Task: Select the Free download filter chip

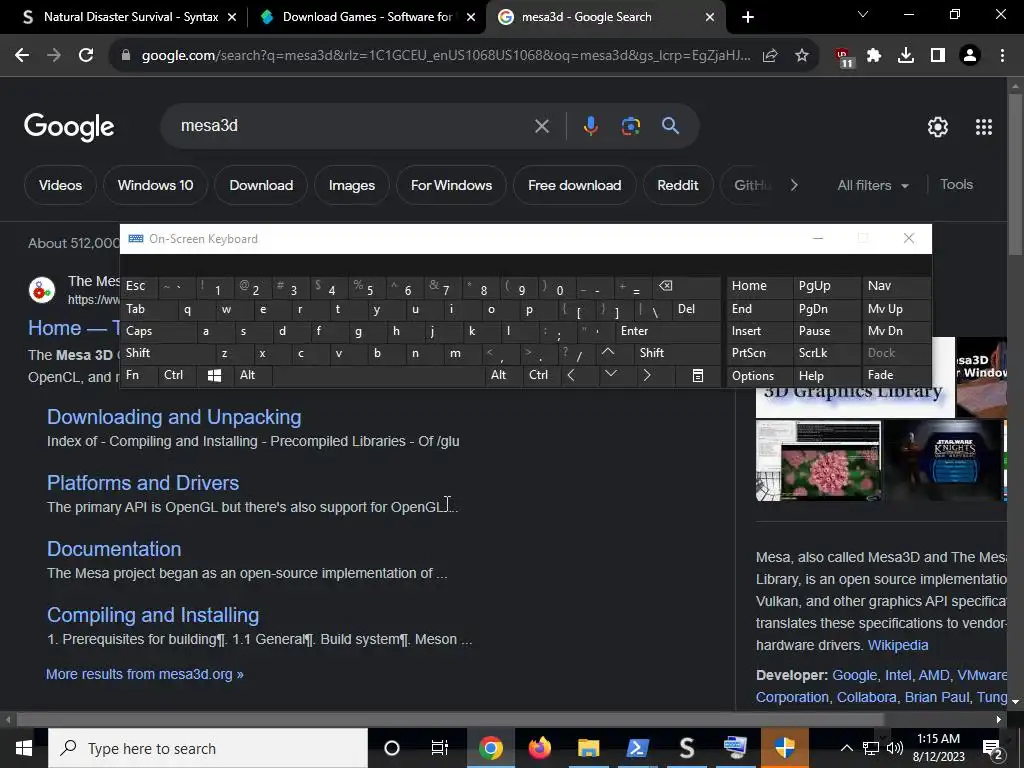Action: pos(575,185)
